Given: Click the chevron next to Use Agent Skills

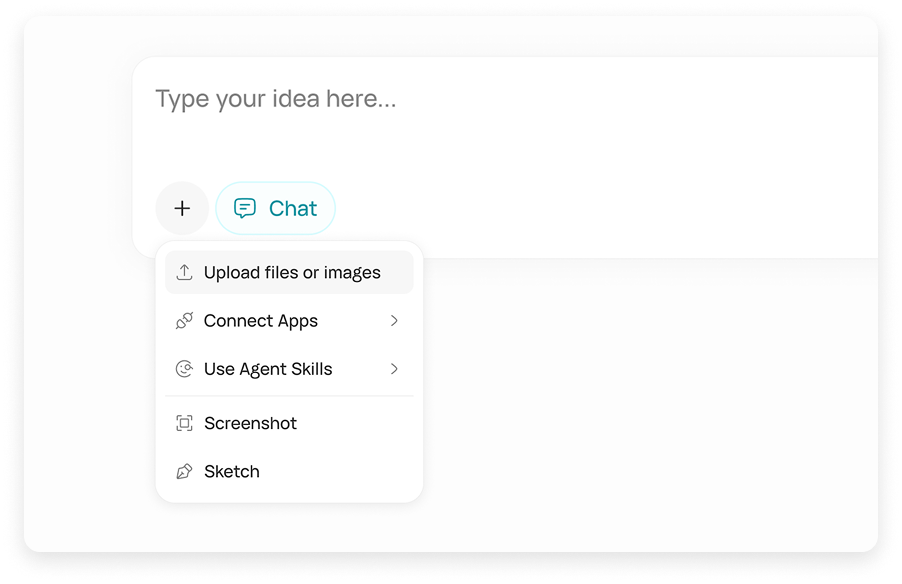Looking at the screenshot, I should tap(396, 369).
